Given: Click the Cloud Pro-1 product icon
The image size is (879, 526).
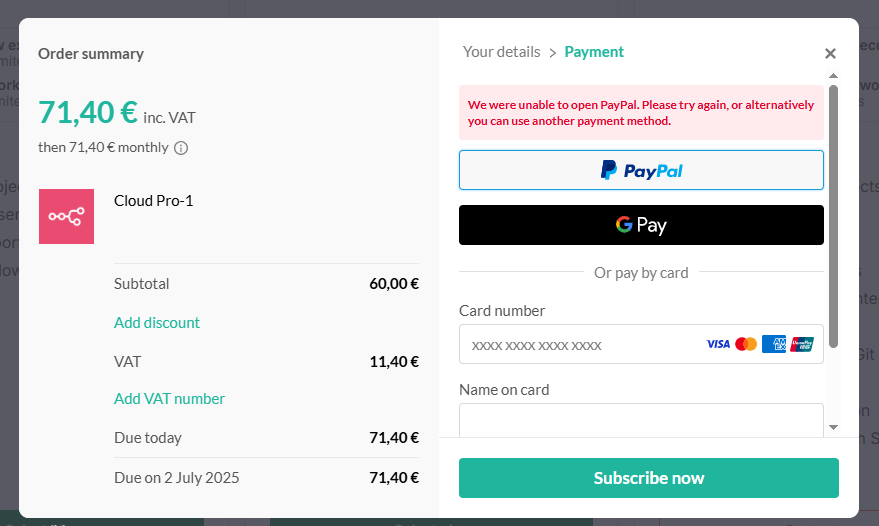Looking at the screenshot, I should click(66, 216).
